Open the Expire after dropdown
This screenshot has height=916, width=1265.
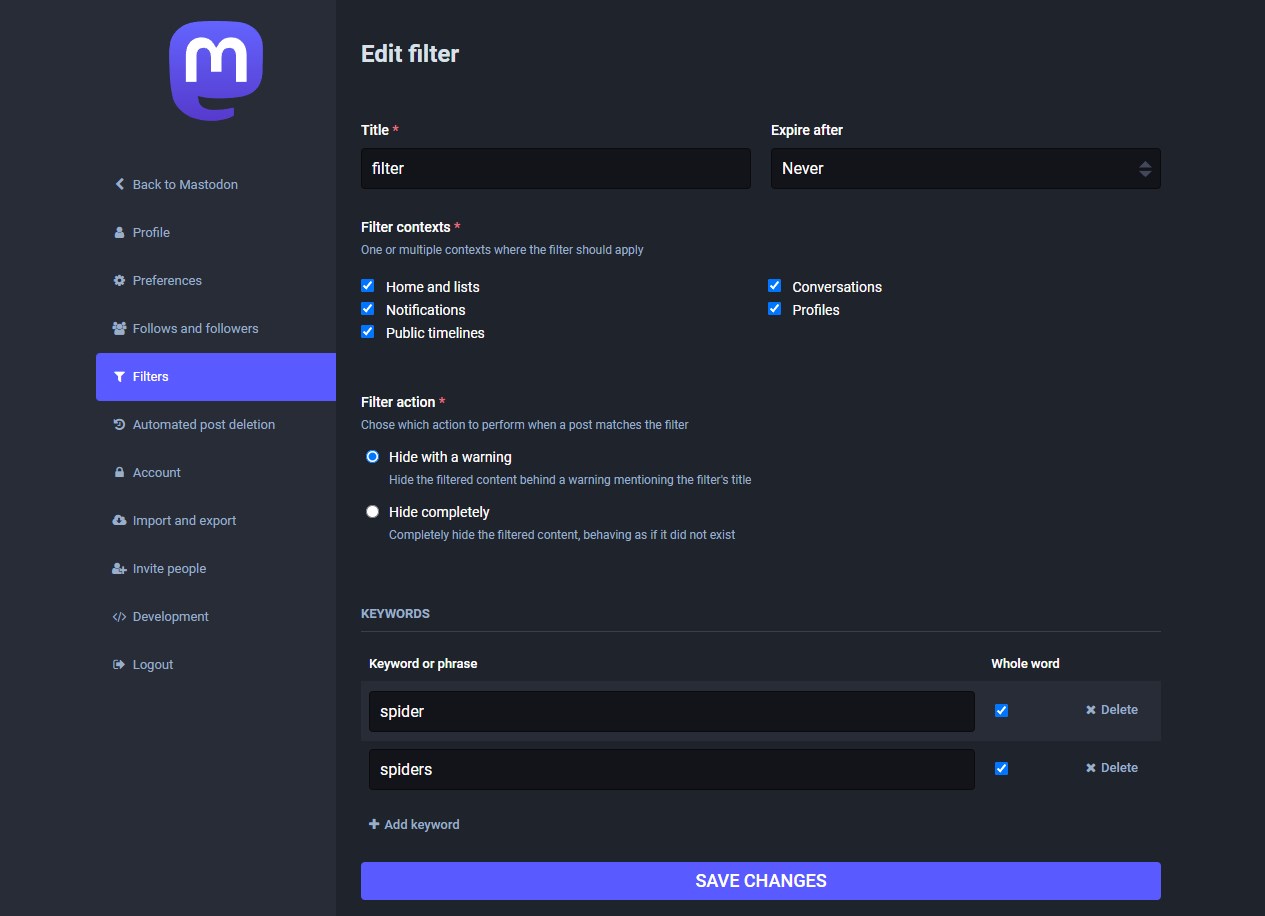[x=966, y=168]
